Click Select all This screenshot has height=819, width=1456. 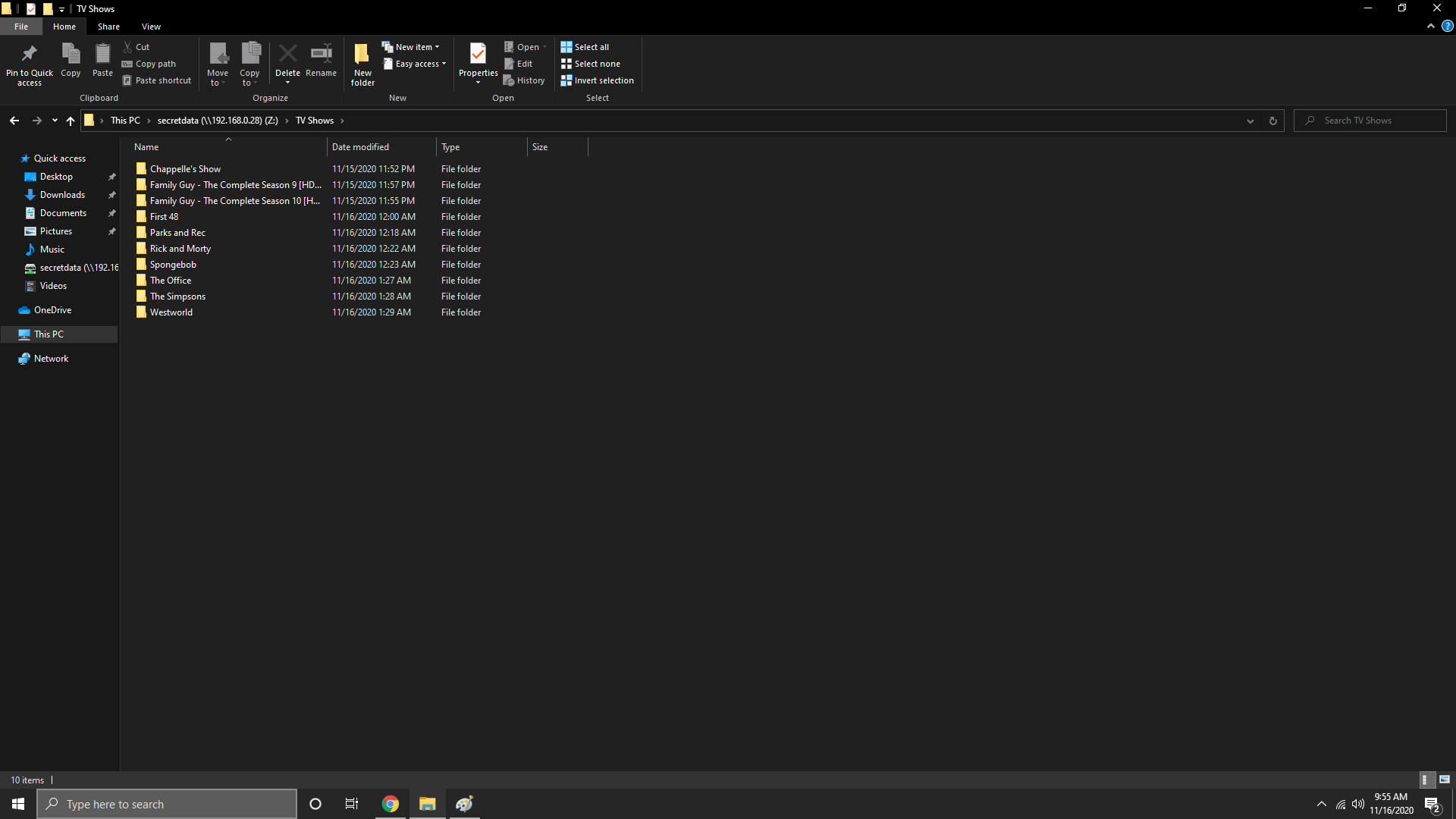tap(585, 47)
